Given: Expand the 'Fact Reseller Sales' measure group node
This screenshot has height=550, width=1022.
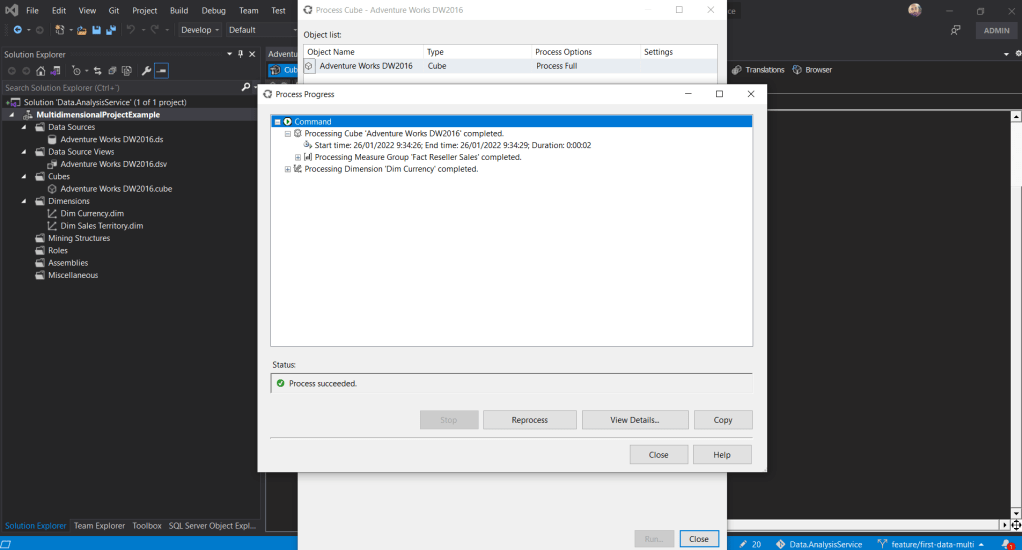Looking at the screenshot, I should (298, 157).
